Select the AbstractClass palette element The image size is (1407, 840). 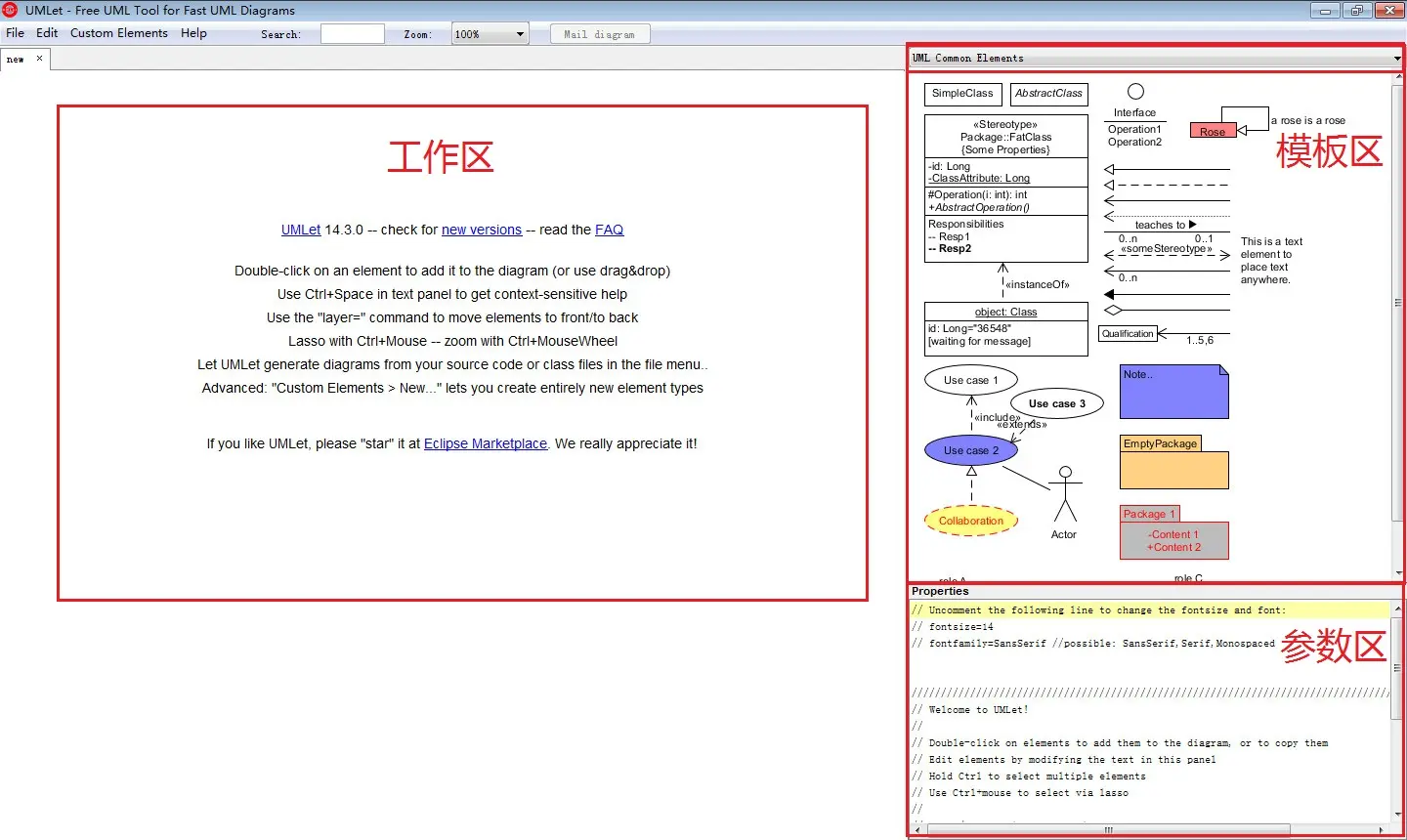(1048, 94)
